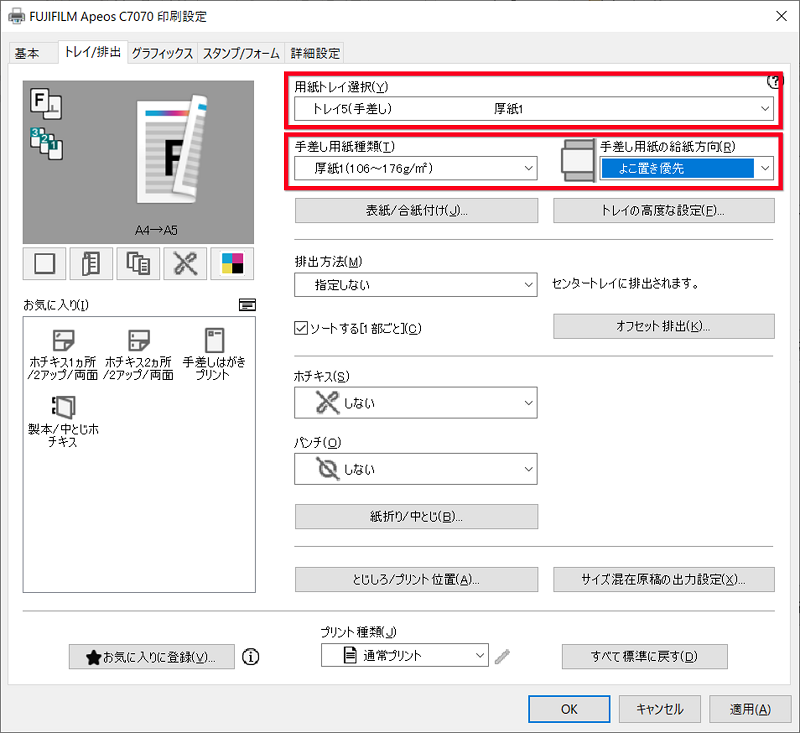800x733 pixels.
Task: Open the 手差し用紙種類 dropdown
Action: 415,169
